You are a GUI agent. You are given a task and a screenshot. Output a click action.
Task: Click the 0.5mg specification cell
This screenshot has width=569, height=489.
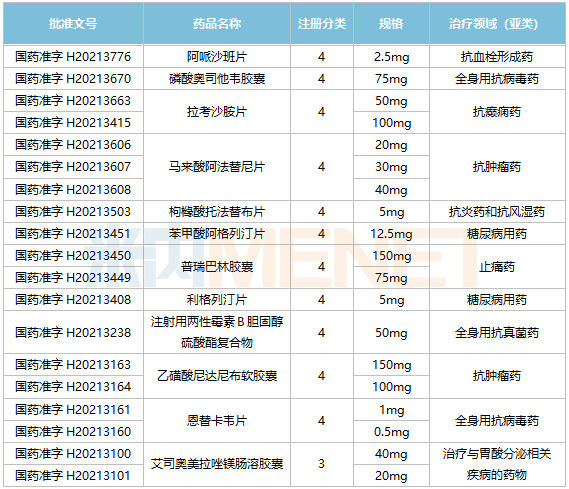392,432
